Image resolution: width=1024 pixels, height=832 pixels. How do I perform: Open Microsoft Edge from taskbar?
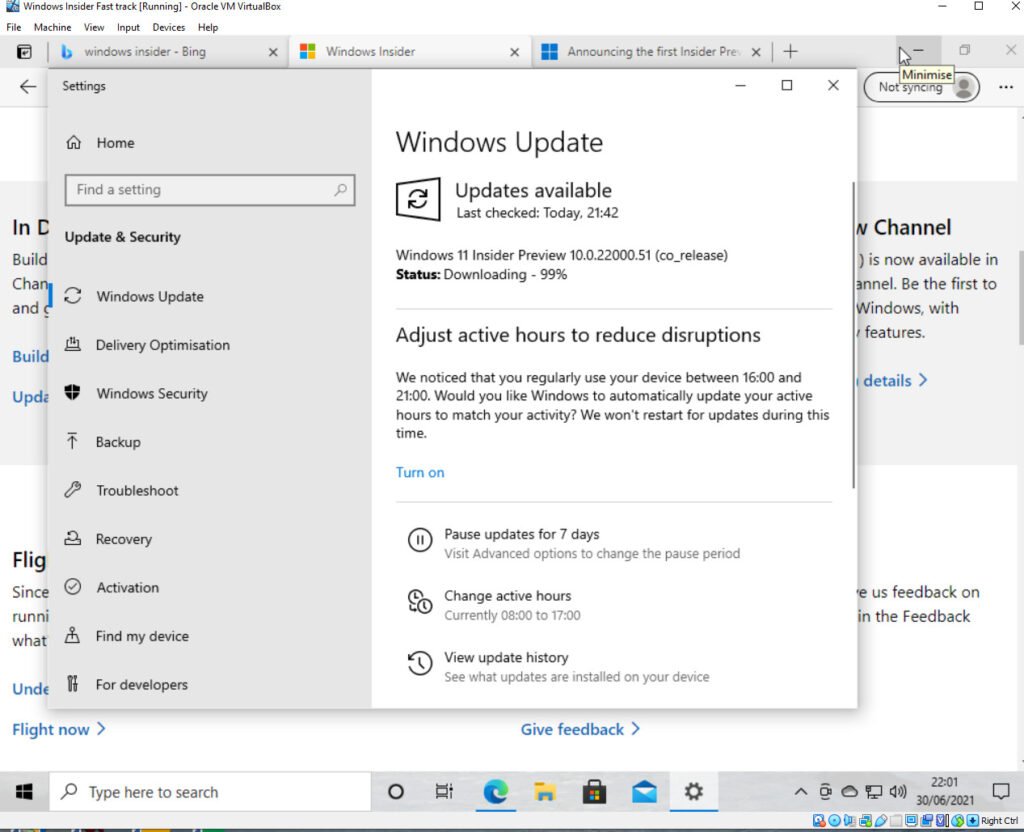coord(496,792)
